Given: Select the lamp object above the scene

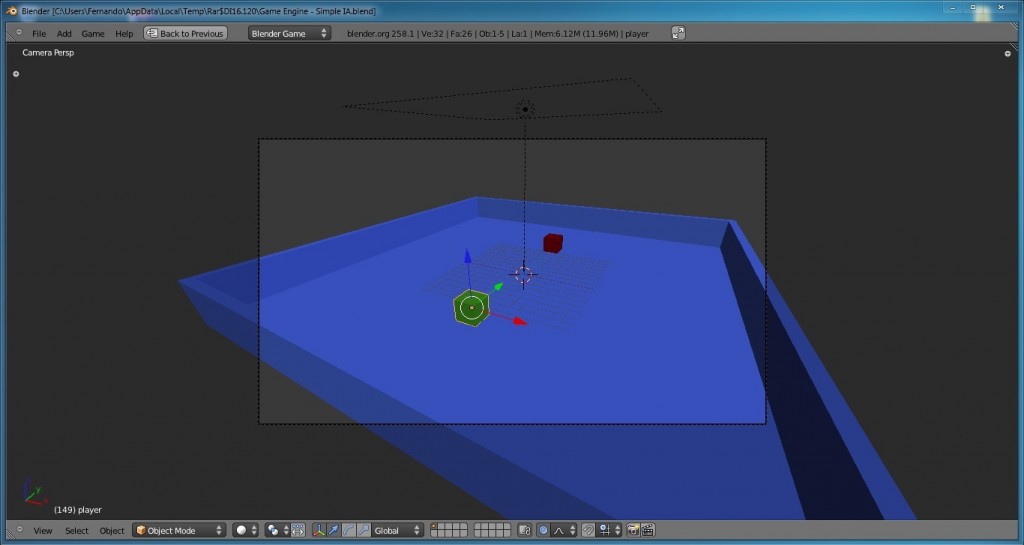Looking at the screenshot, I should [525, 109].
